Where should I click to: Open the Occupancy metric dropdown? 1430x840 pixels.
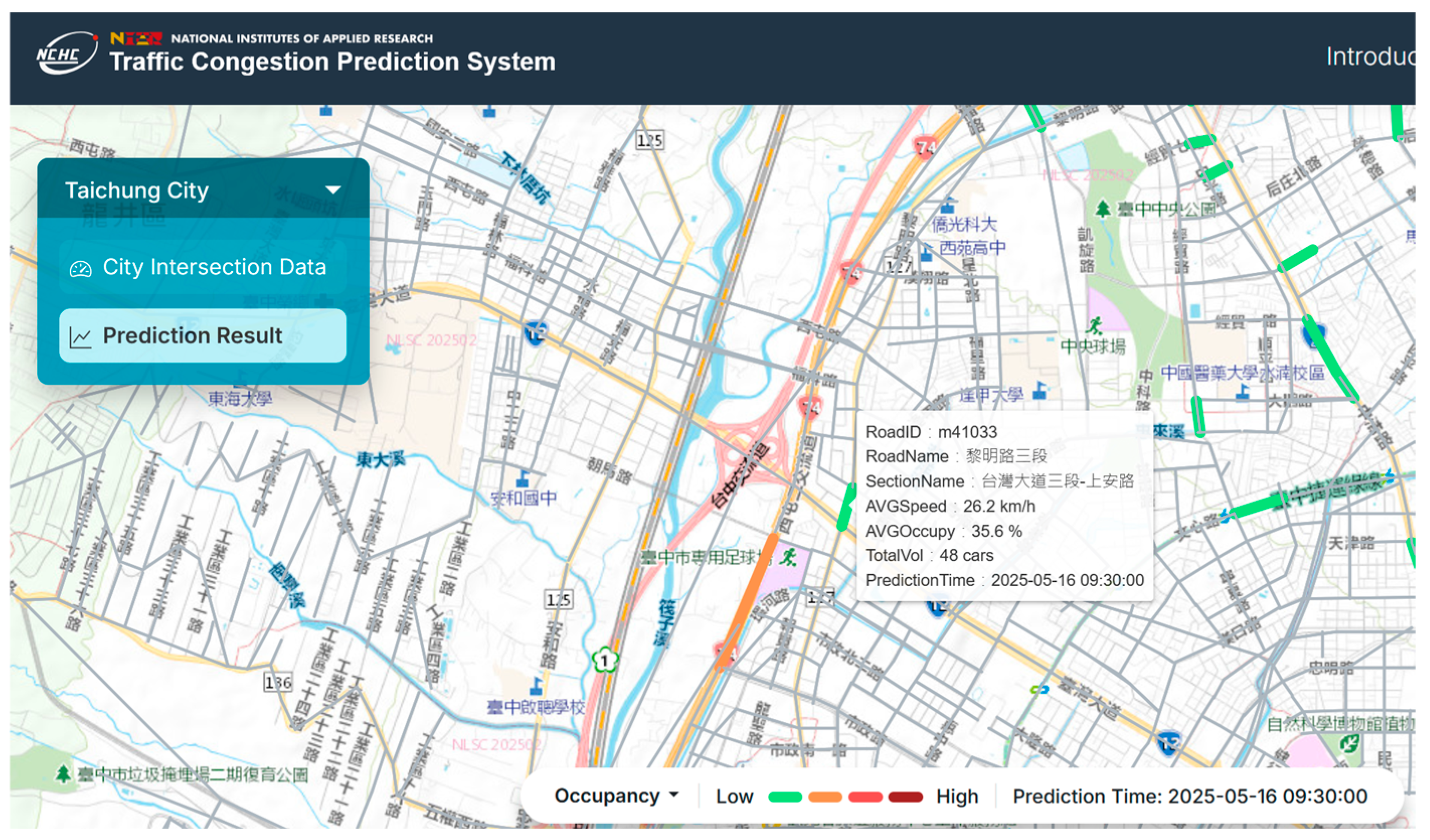click(616, 796)
